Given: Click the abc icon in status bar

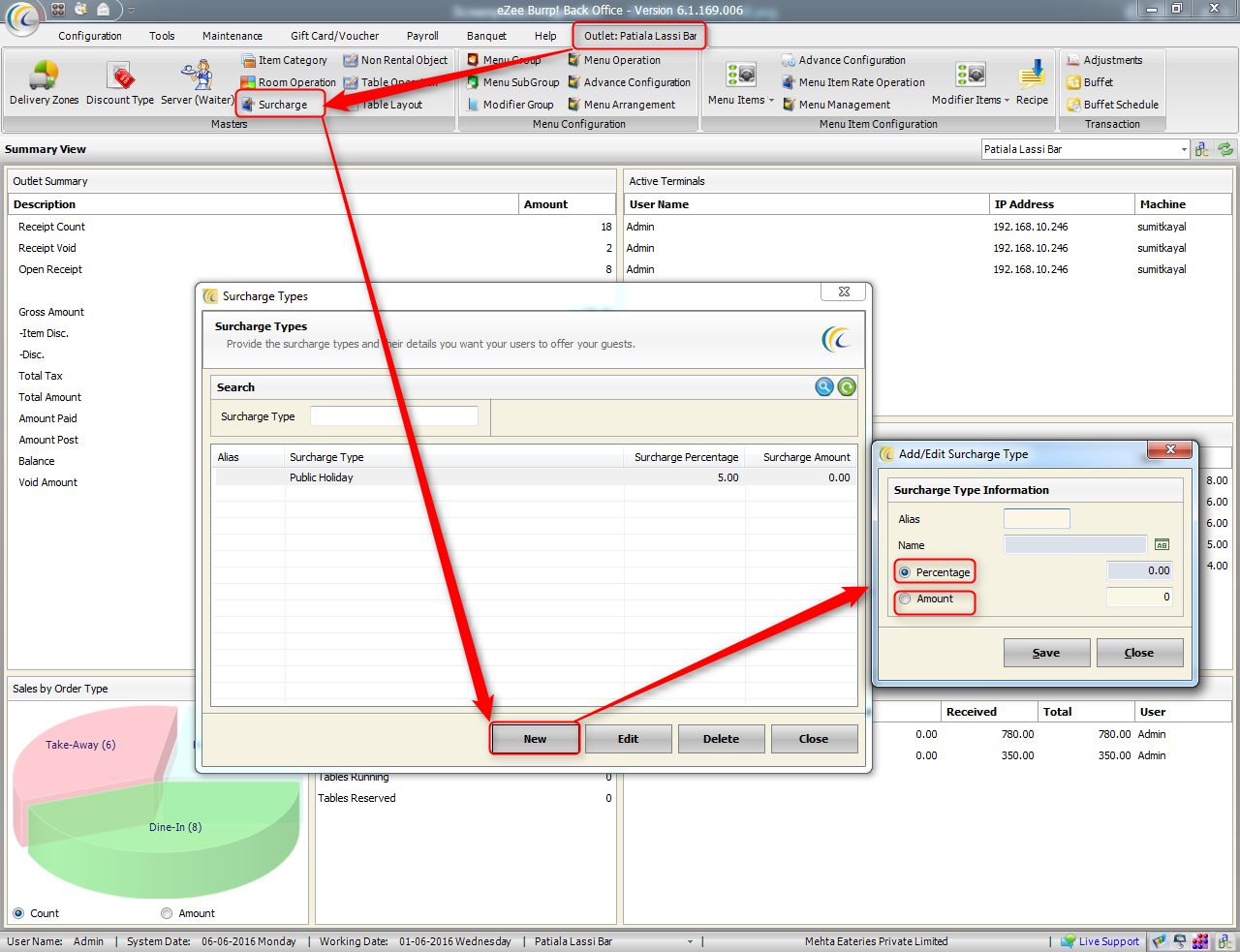Looking at the screenshot, I should (1224, 941).
